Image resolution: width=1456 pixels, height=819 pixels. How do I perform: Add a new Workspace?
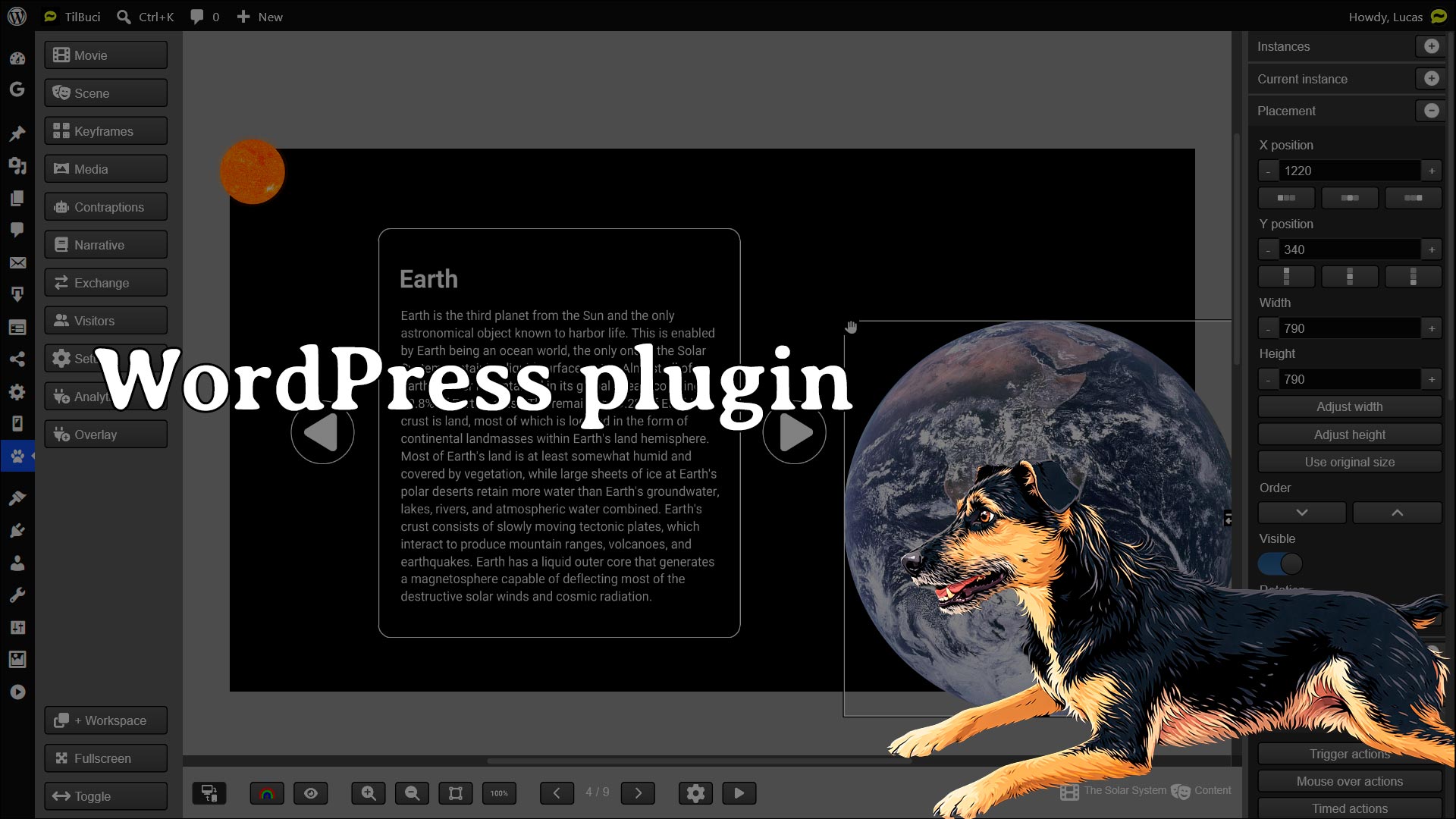(x=106, y=720)
